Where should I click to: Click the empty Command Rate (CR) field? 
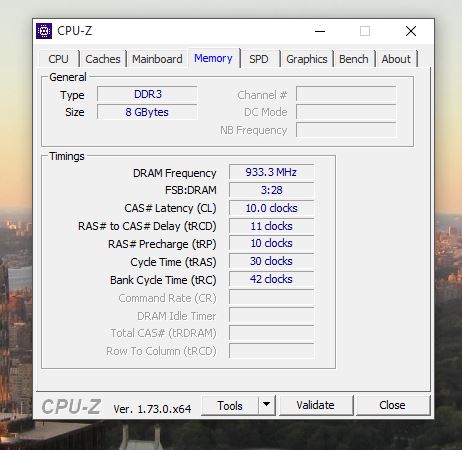point(271,298)
